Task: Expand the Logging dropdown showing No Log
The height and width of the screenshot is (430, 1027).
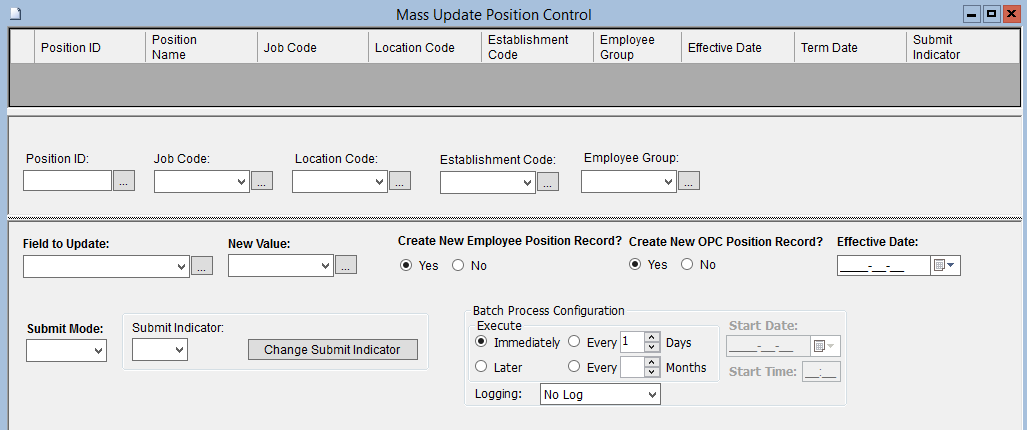Action: 652,395
